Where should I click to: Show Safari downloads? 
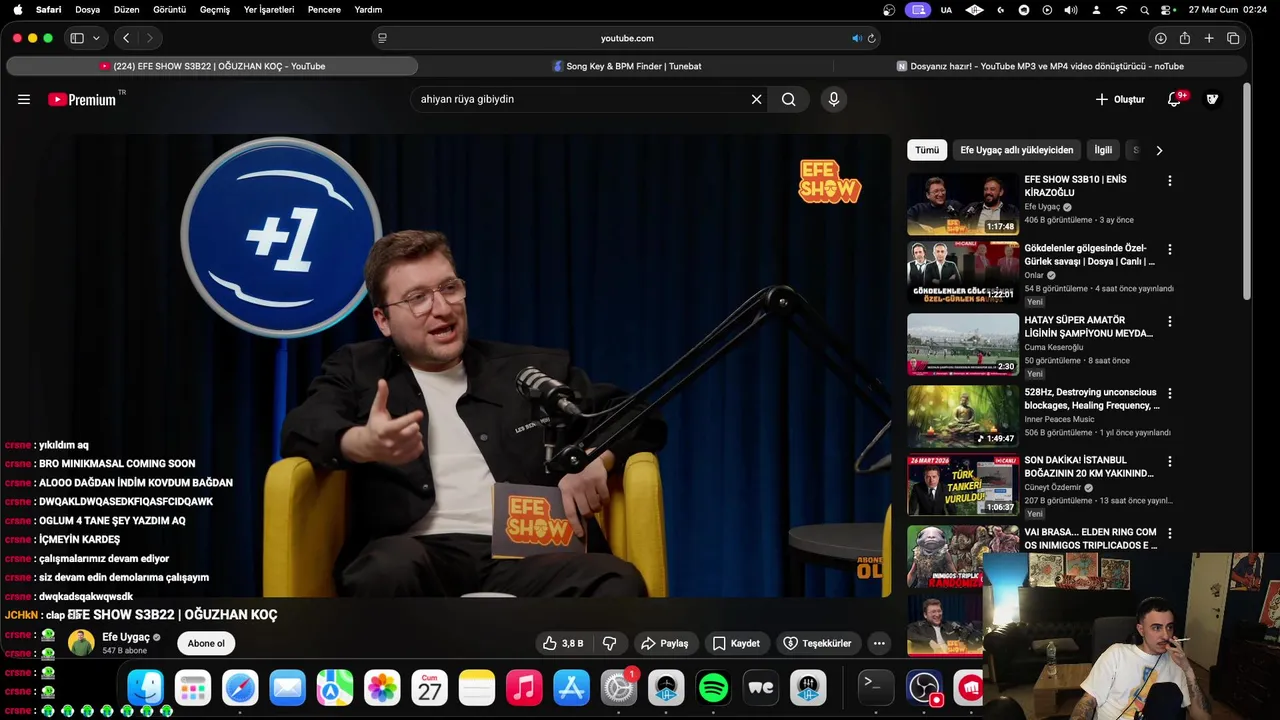coord(1161,38)
